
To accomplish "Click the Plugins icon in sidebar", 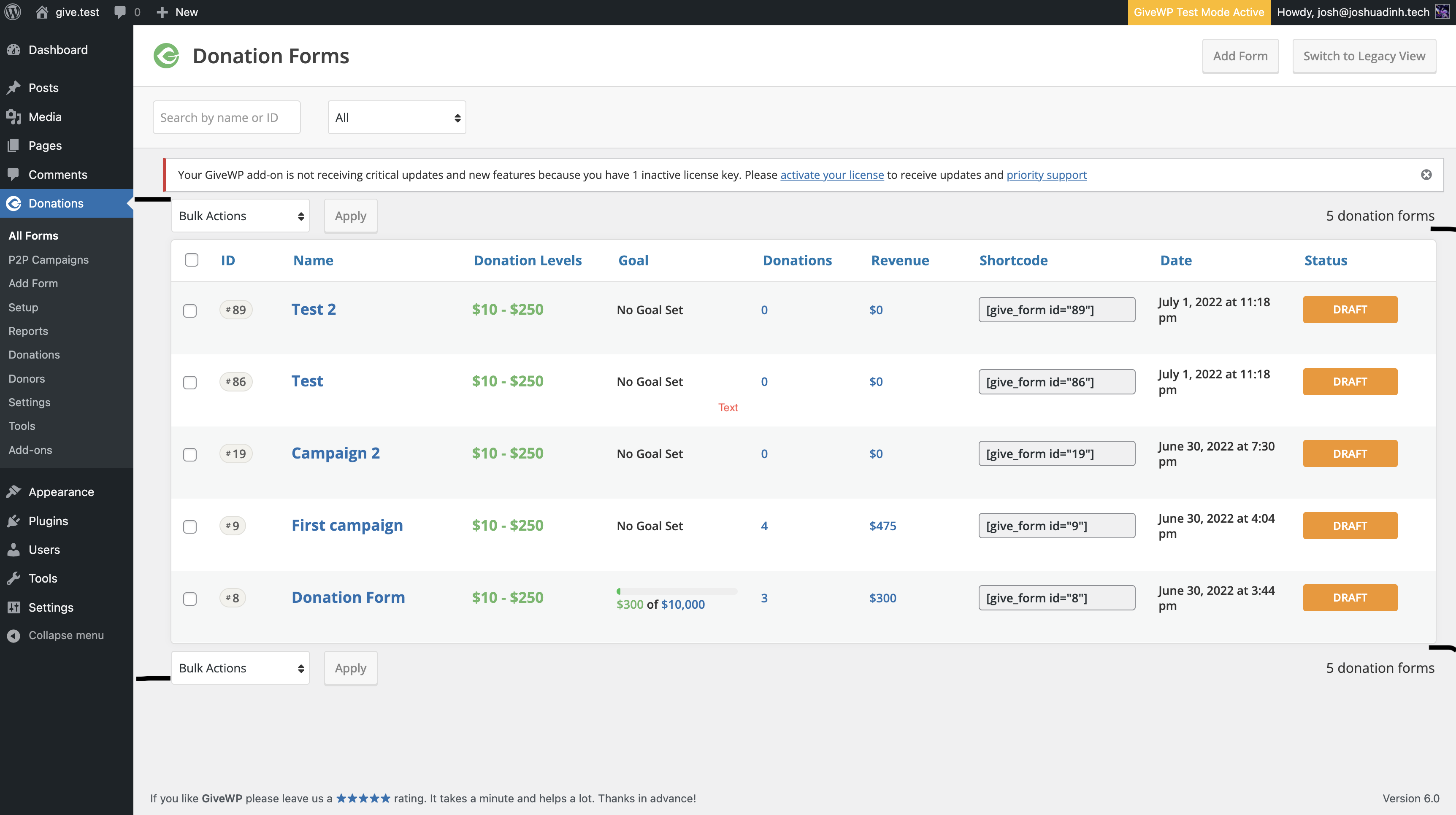I will pyautogui.click(x=14, y=521).
